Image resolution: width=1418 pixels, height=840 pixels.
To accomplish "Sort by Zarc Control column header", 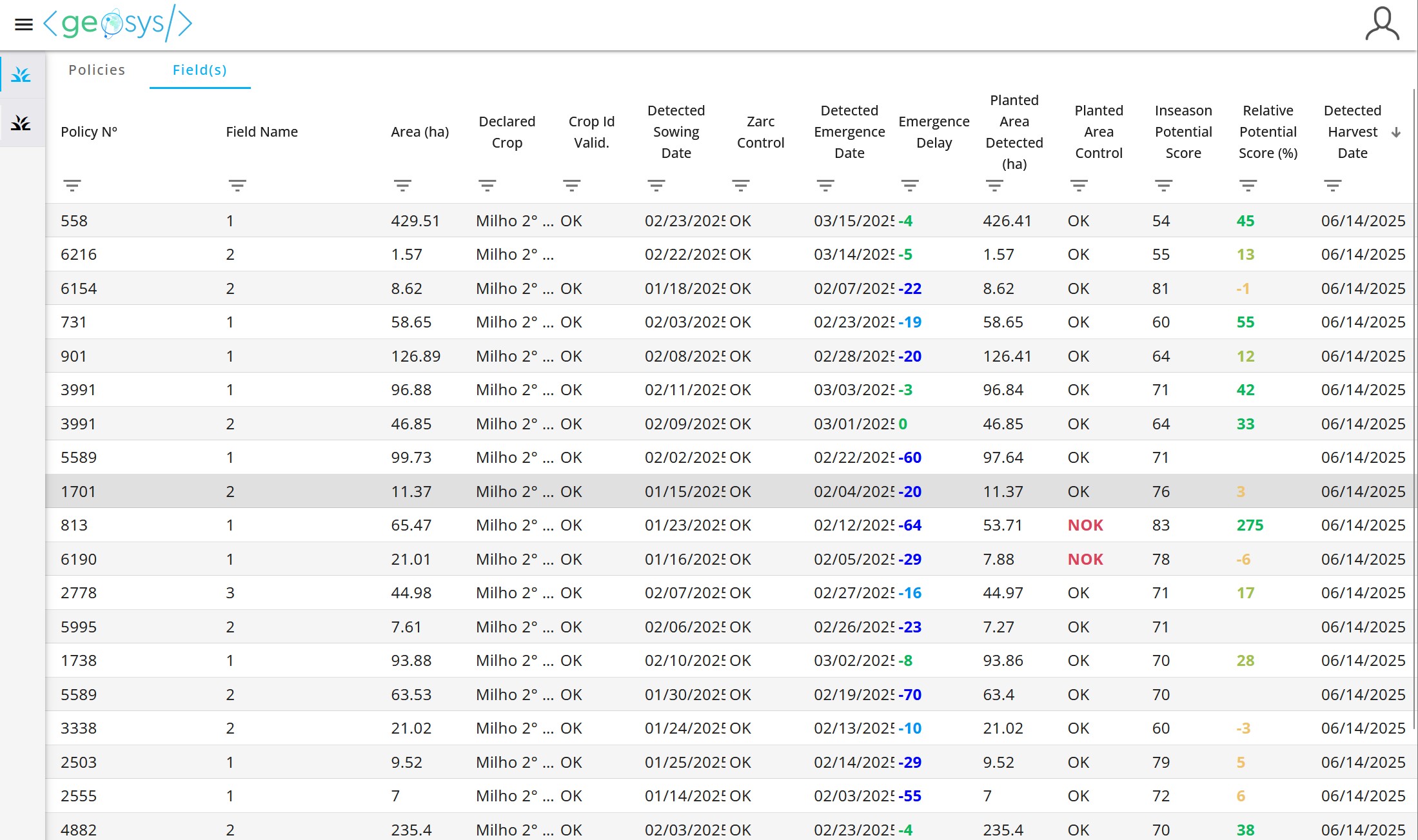I will (x=760, y=132).
